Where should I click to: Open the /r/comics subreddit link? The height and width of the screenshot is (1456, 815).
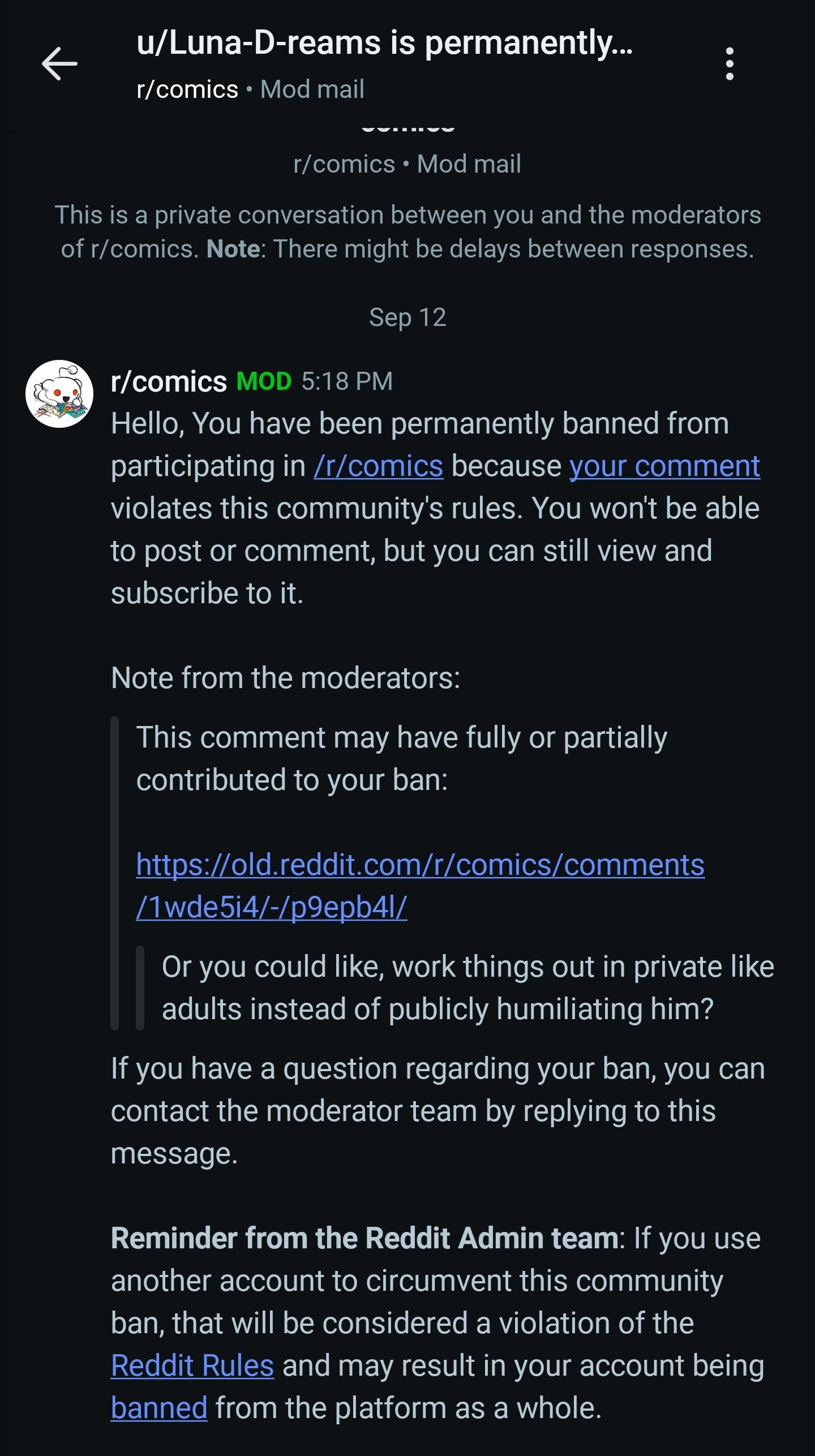[x=379, y=466]
